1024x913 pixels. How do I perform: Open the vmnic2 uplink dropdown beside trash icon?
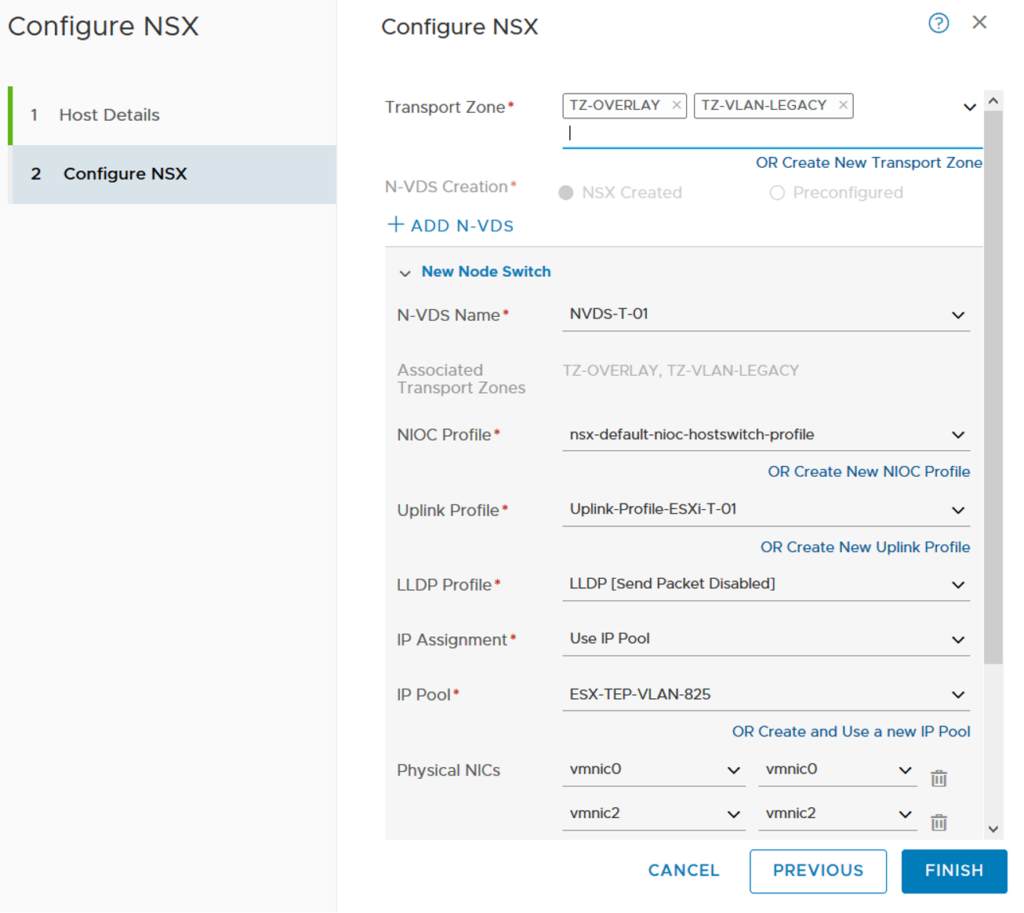click(x=837, y=814)
